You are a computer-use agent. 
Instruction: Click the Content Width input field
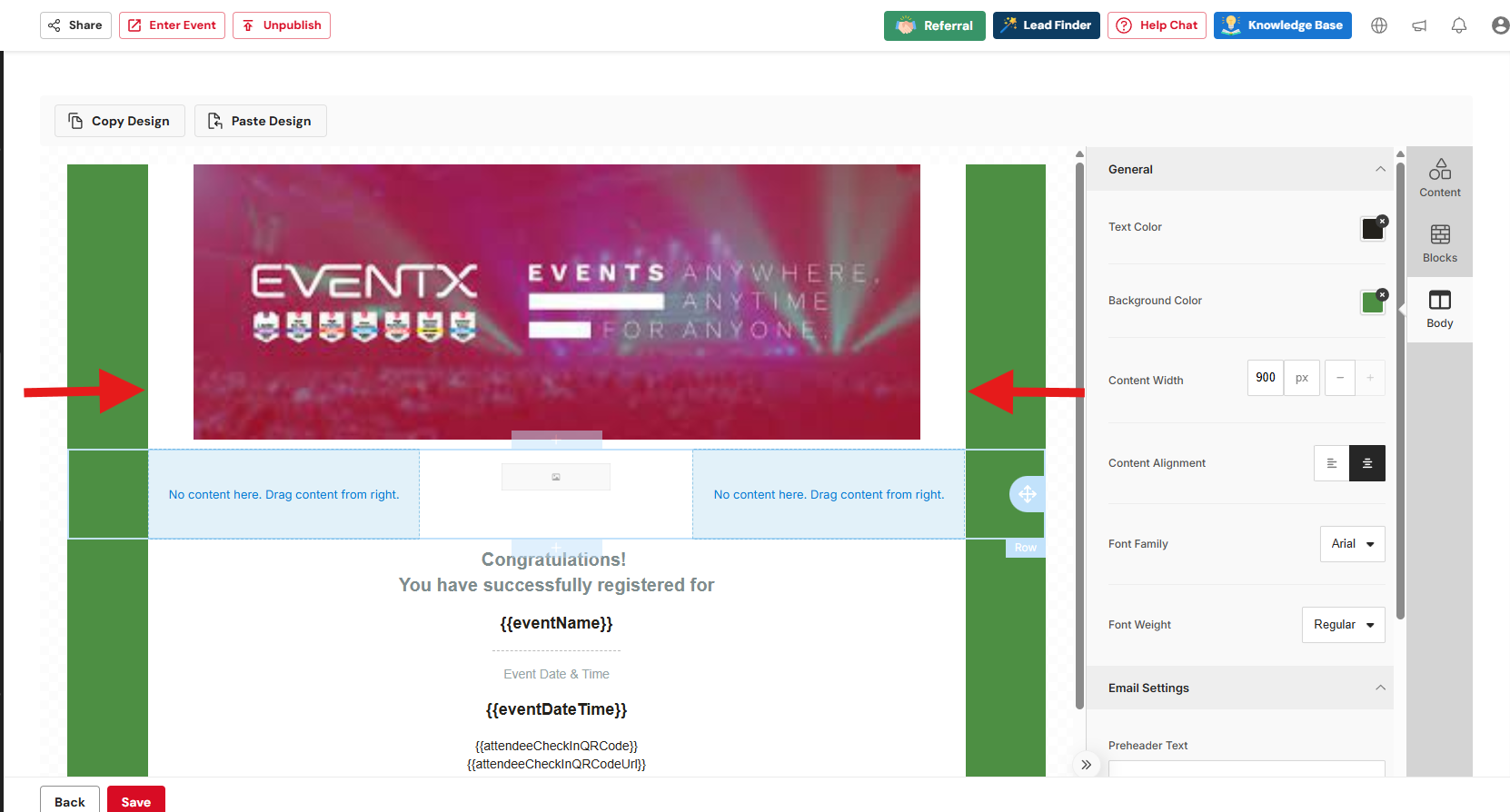coord(1266,378)
